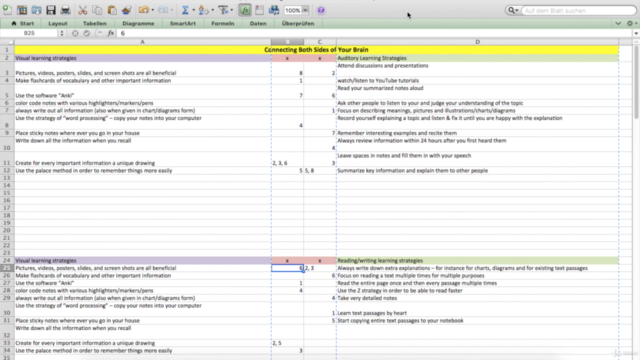
Task: Select the 'Auditory Learning Strategies' heading cell
Action: pos(477,58)
